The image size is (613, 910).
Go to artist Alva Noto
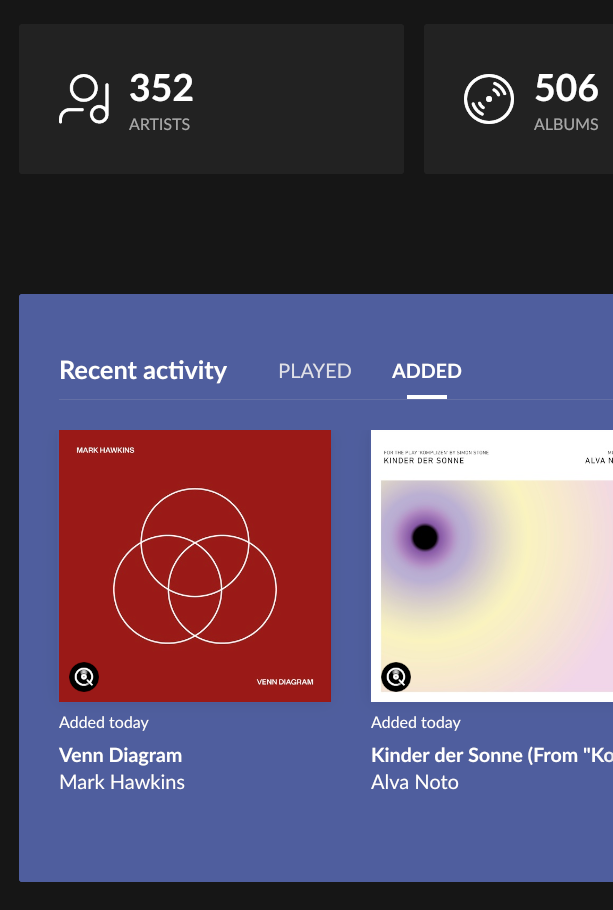tap(414, 782)
